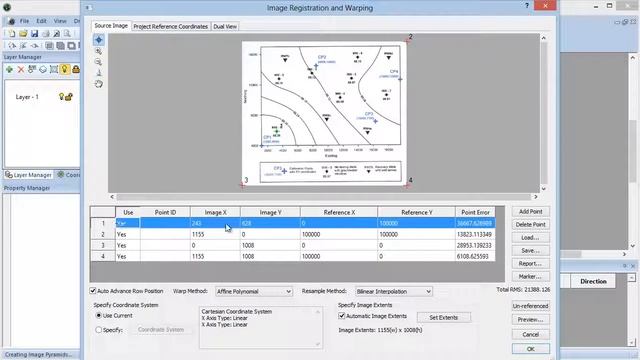The image size is (640, 360).
Task: Open the Warp Method dropdown
Action: tap(254, 291)
